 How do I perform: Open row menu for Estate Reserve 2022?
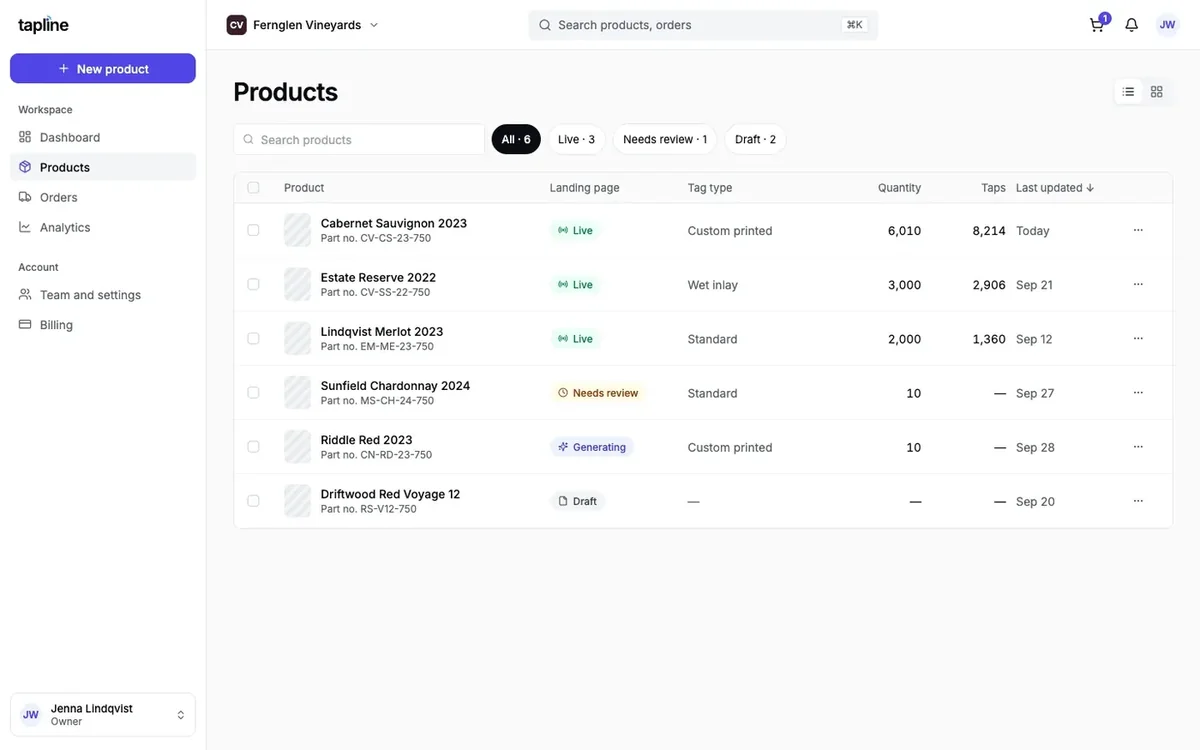pos(1138,284)
